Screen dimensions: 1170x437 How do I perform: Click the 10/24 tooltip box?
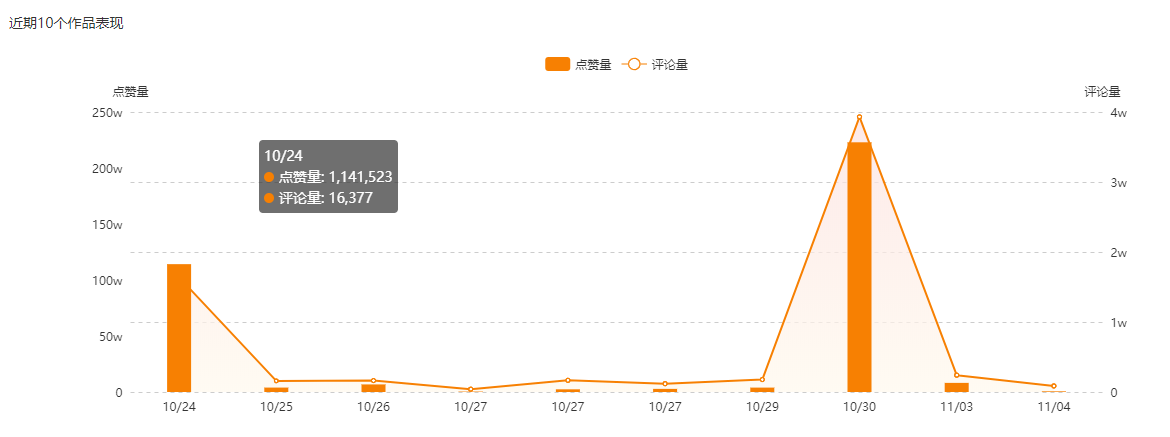coord(328,177)
